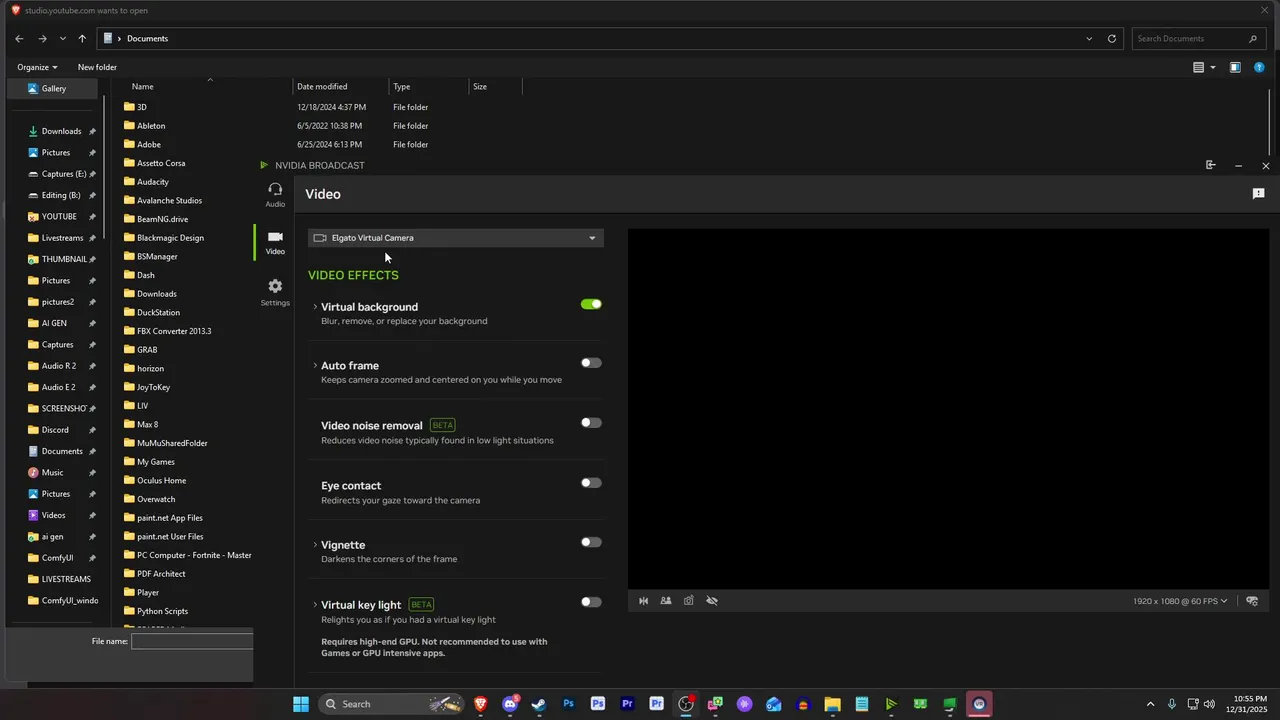Expand the Virtual key light options chevron
The height and width of the screenshot is (720, 1280).
tap(315, 605)
